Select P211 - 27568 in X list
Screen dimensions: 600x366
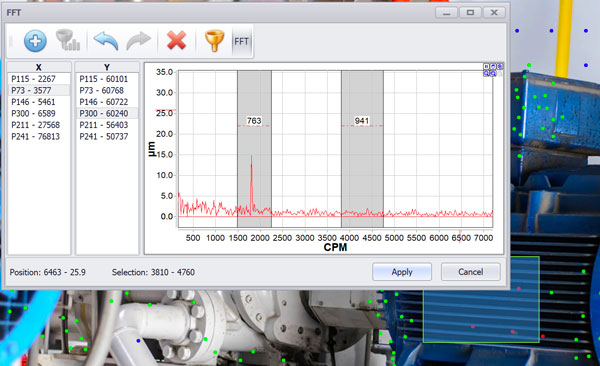39,125
